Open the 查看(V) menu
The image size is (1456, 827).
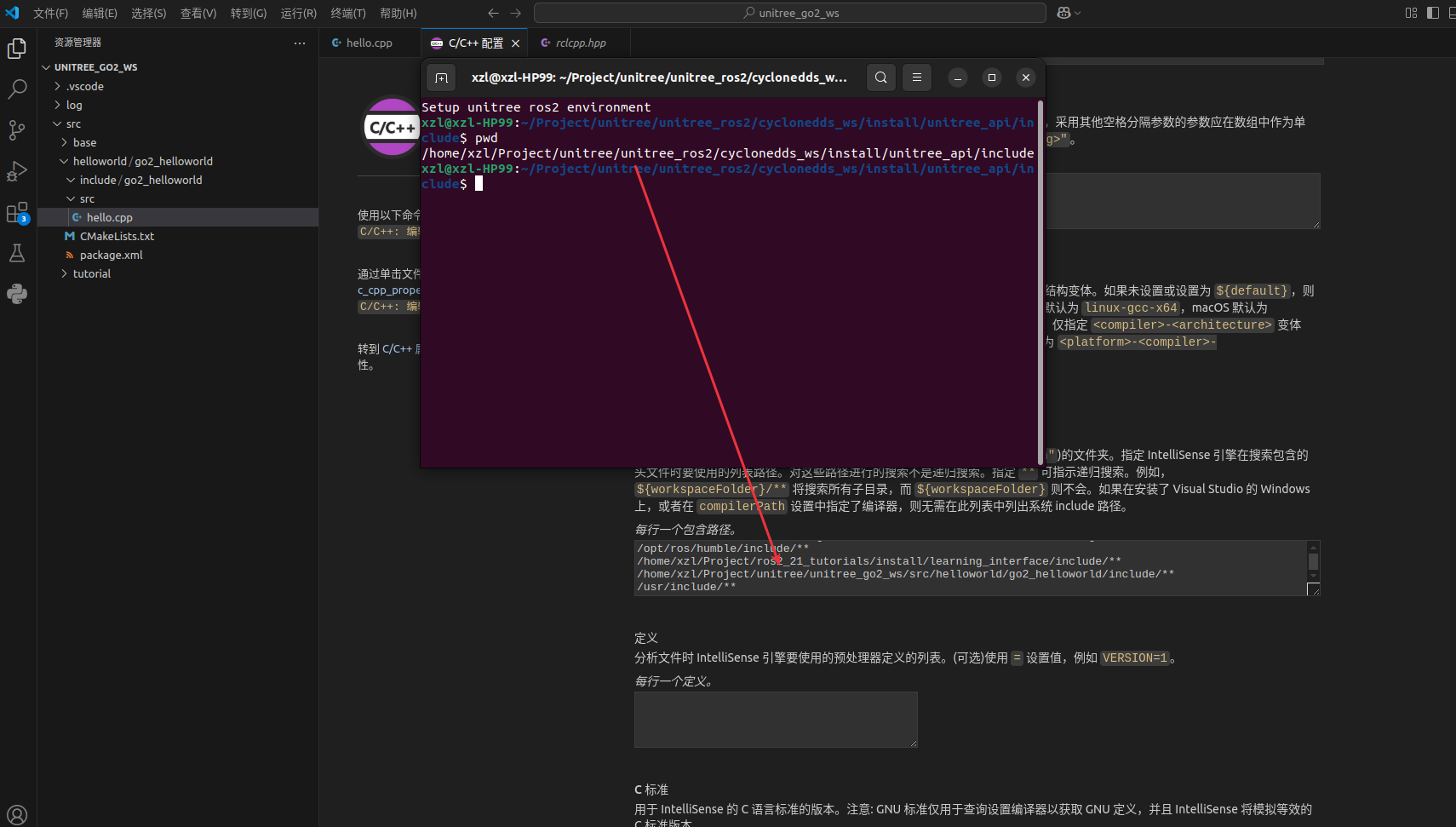[x=198, y=13]
